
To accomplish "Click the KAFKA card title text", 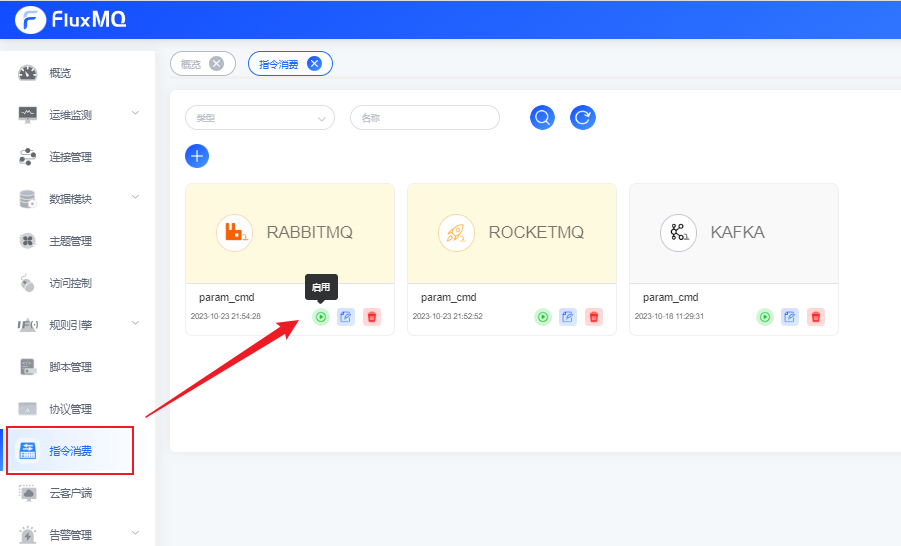I will [737, 232].
